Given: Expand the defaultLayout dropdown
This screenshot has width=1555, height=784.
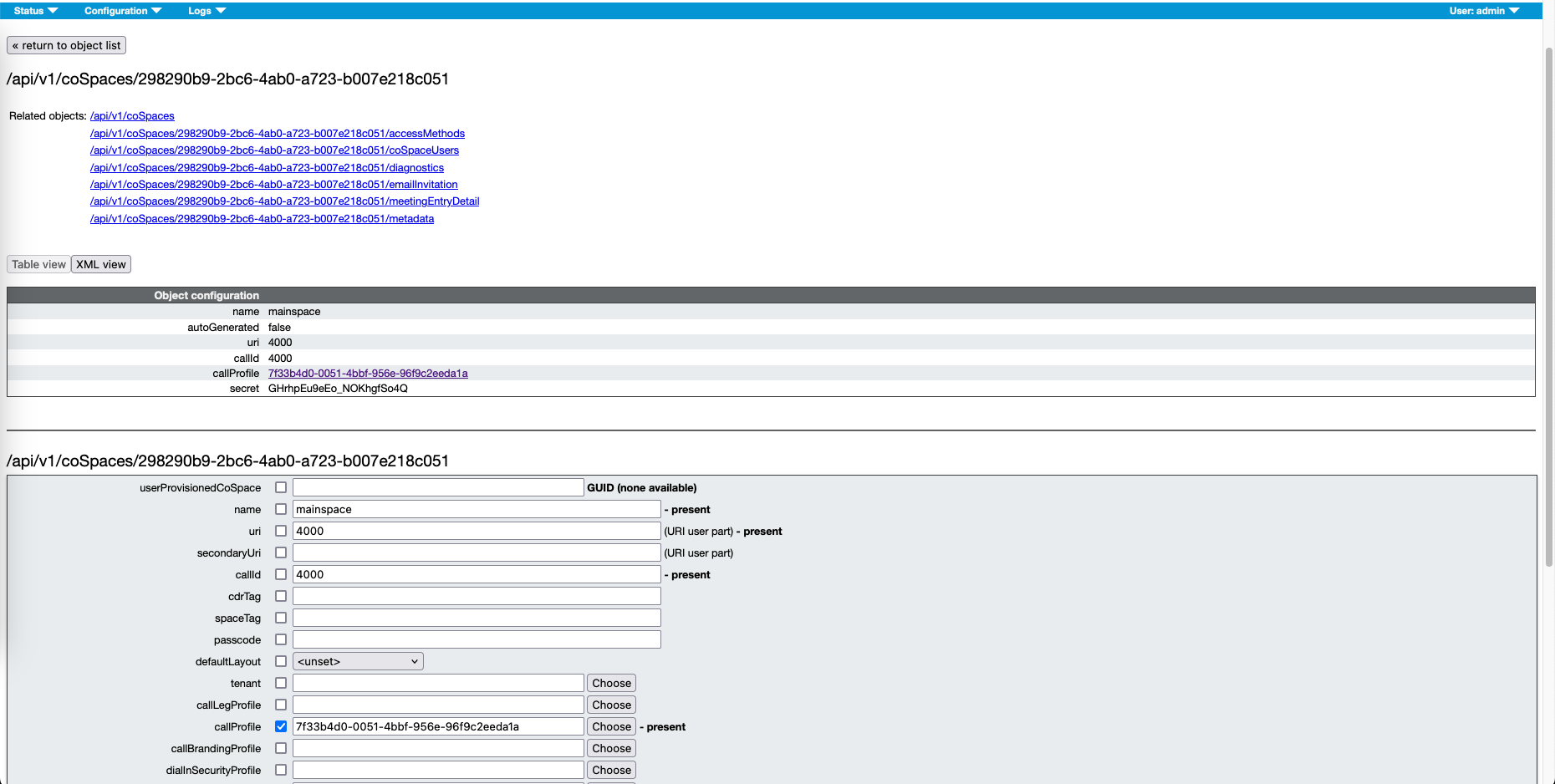Looking at the screenshot, I should tap(358, 661).
